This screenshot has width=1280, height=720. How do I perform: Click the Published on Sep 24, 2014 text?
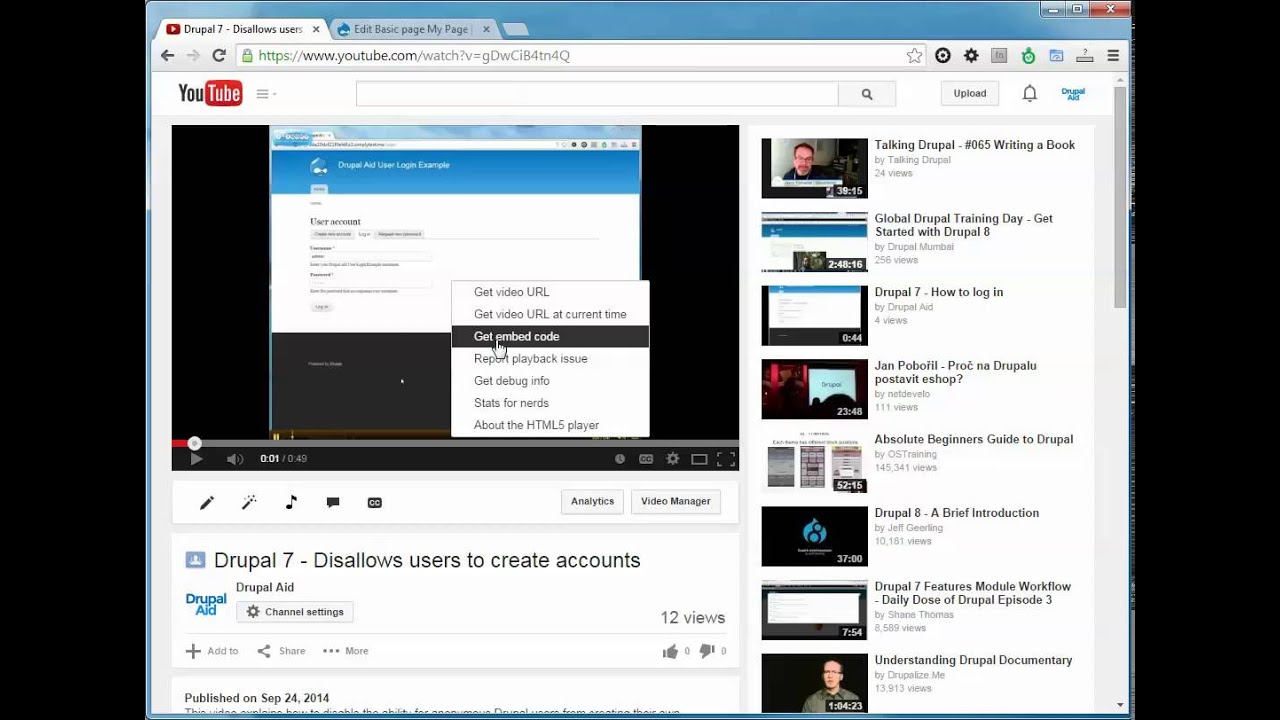(x=257, y=698)
